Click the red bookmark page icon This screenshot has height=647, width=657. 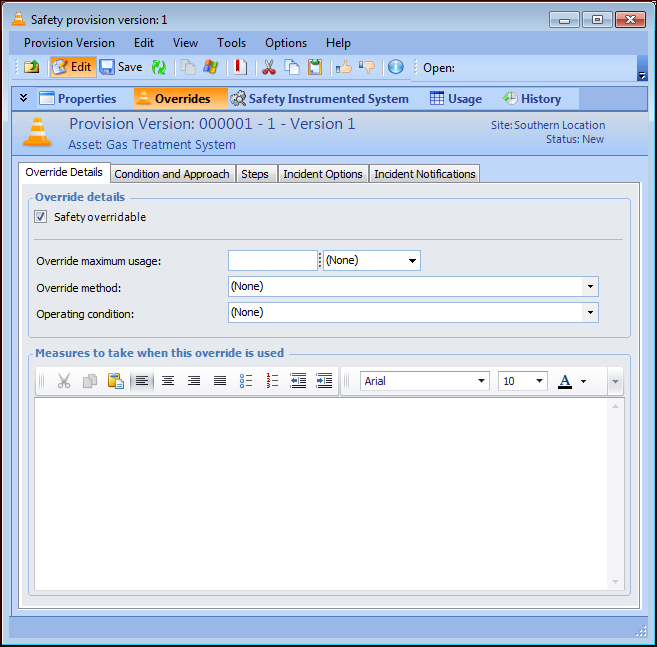[240, 67]
